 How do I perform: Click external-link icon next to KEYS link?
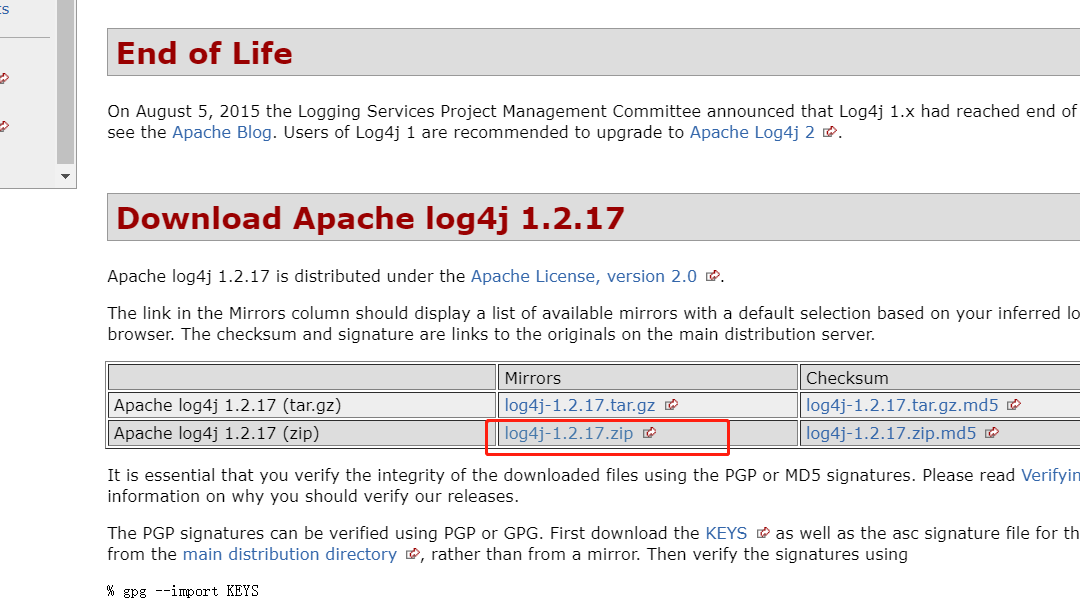pyautogui.click(x=763, y=533)
